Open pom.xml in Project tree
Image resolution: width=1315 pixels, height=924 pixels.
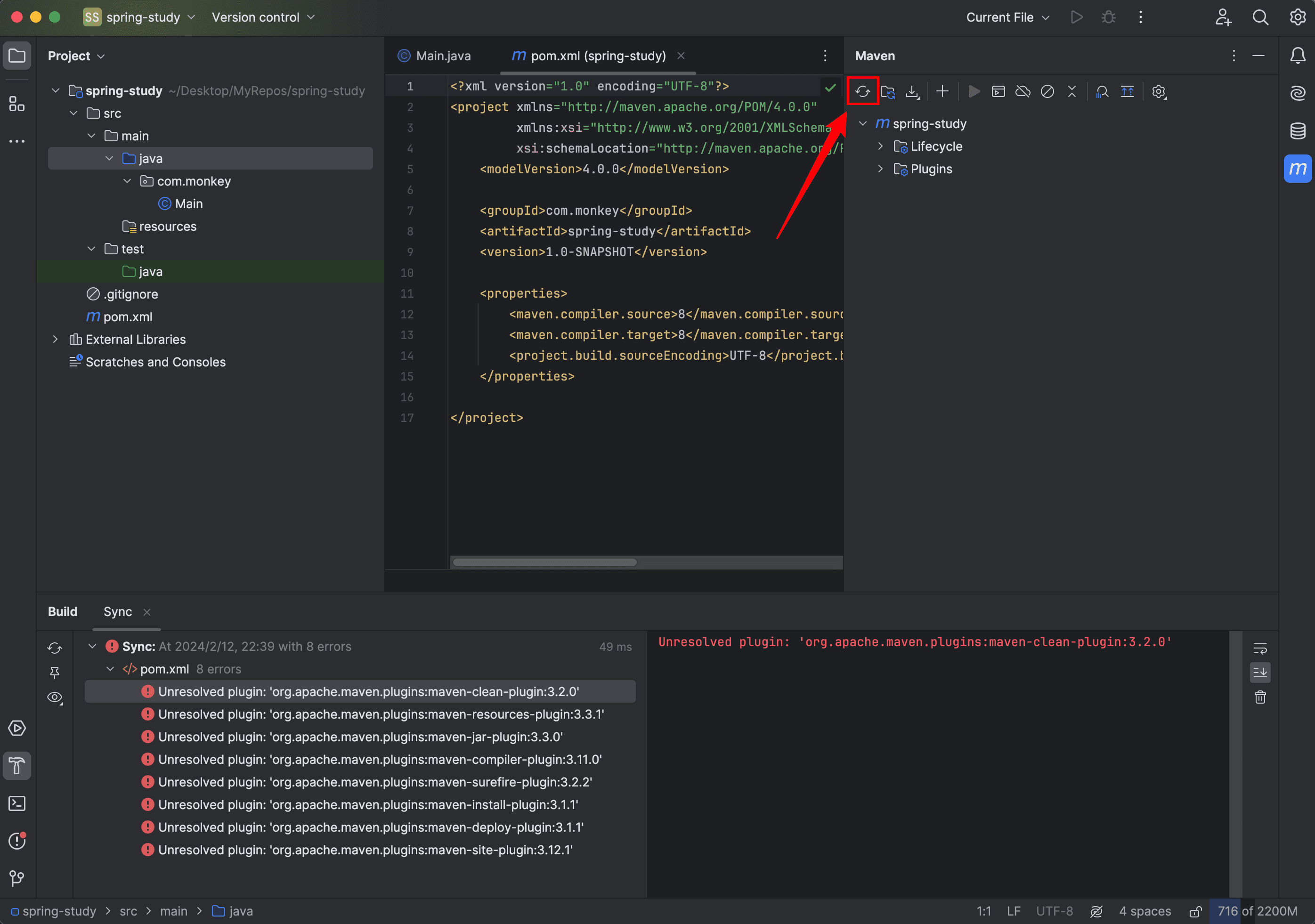(119, 317)
